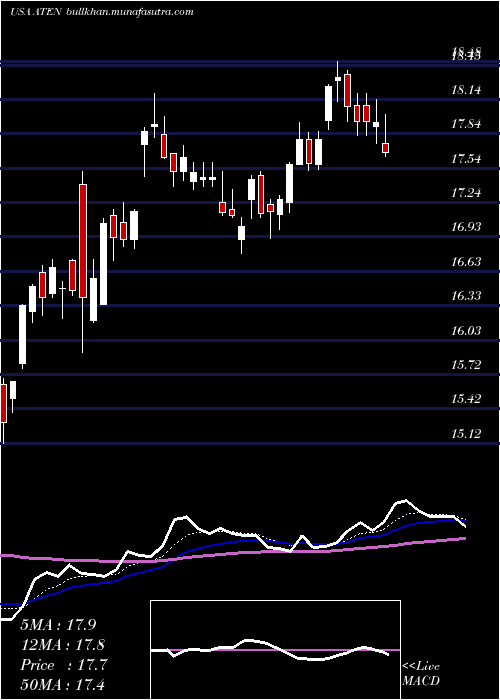Image resolution: width=500 pixels, height=700 pixels.
Task: Click the 12MA : 17.8 readout
Action: click(63, 645)
